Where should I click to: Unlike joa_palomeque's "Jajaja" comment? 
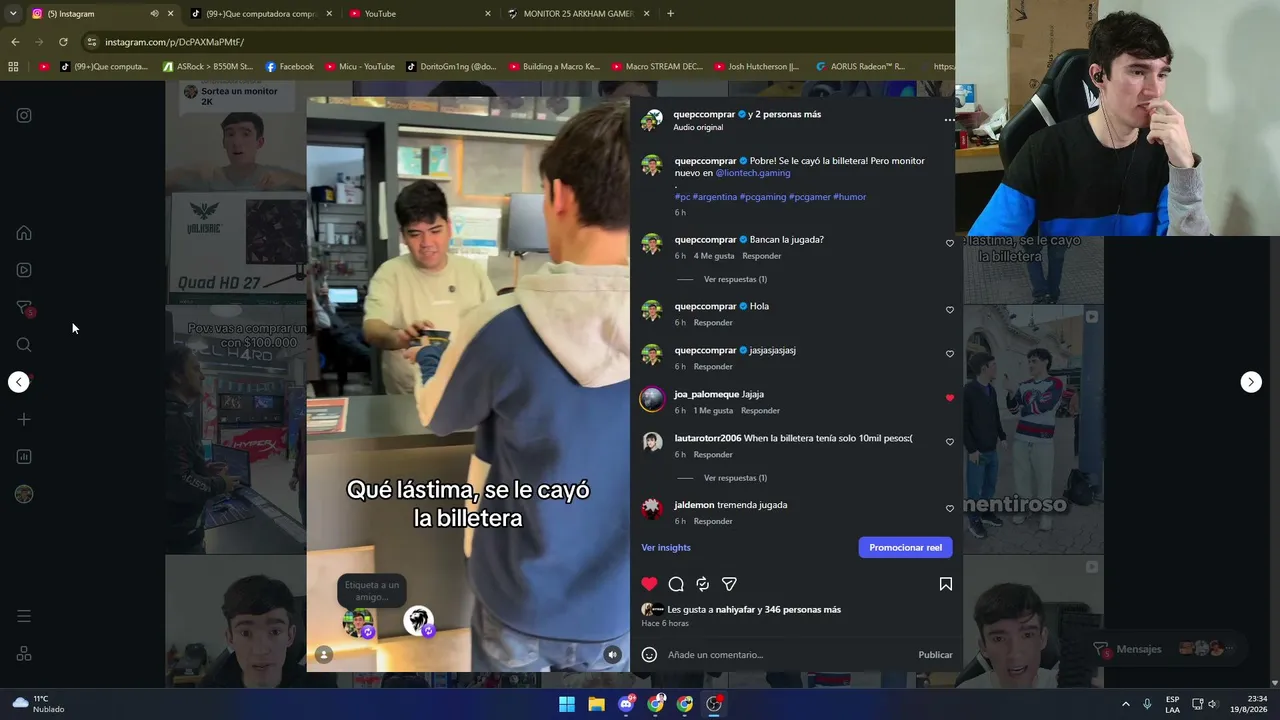tap(950, 398)
